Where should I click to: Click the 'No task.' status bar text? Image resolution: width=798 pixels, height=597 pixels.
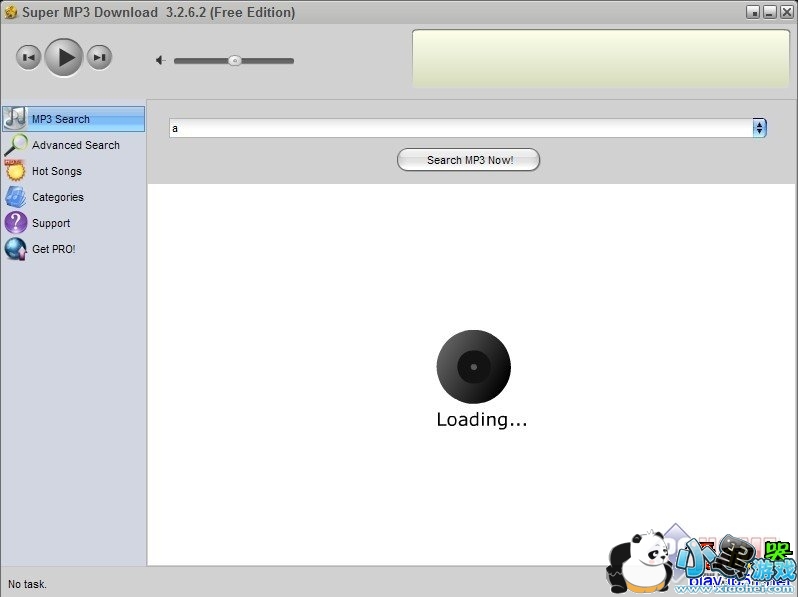pos(27,584)
